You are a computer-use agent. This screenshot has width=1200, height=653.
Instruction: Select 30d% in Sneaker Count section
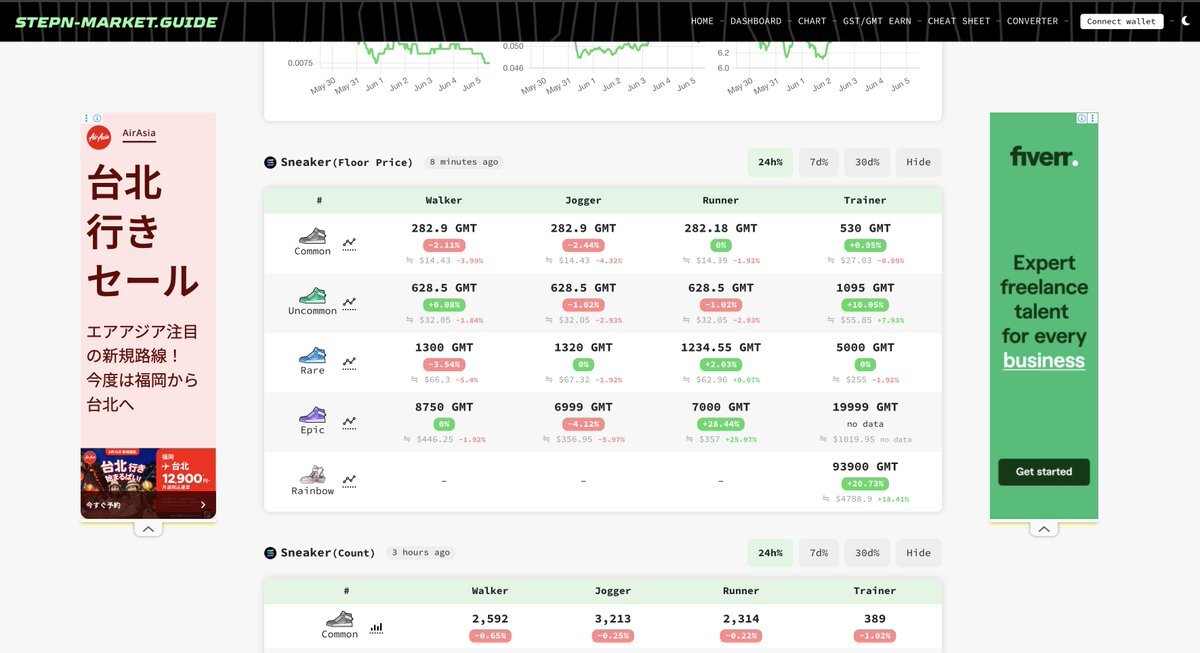coord(867,553)
